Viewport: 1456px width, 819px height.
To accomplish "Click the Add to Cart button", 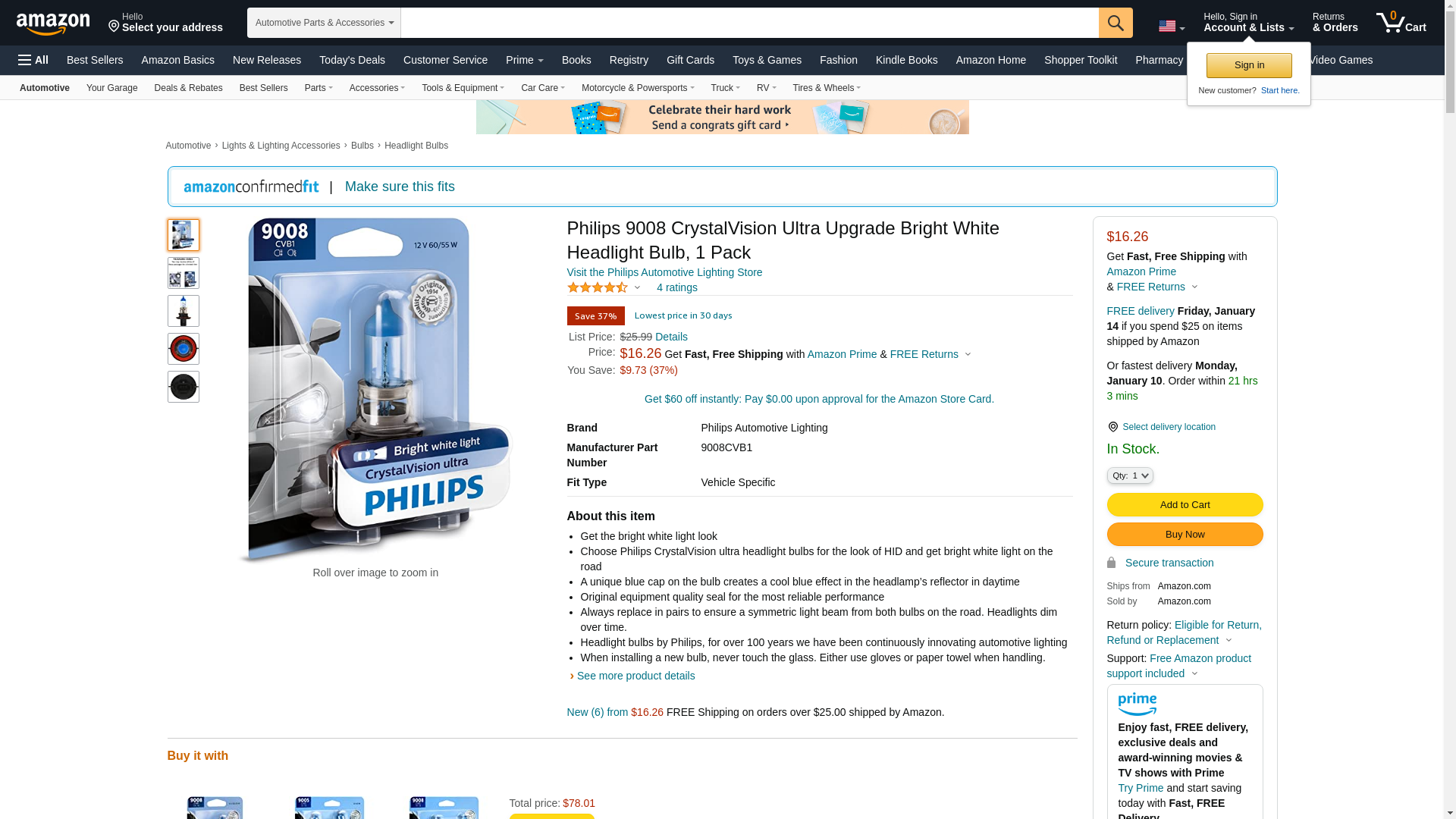I will coord(1185,505).
